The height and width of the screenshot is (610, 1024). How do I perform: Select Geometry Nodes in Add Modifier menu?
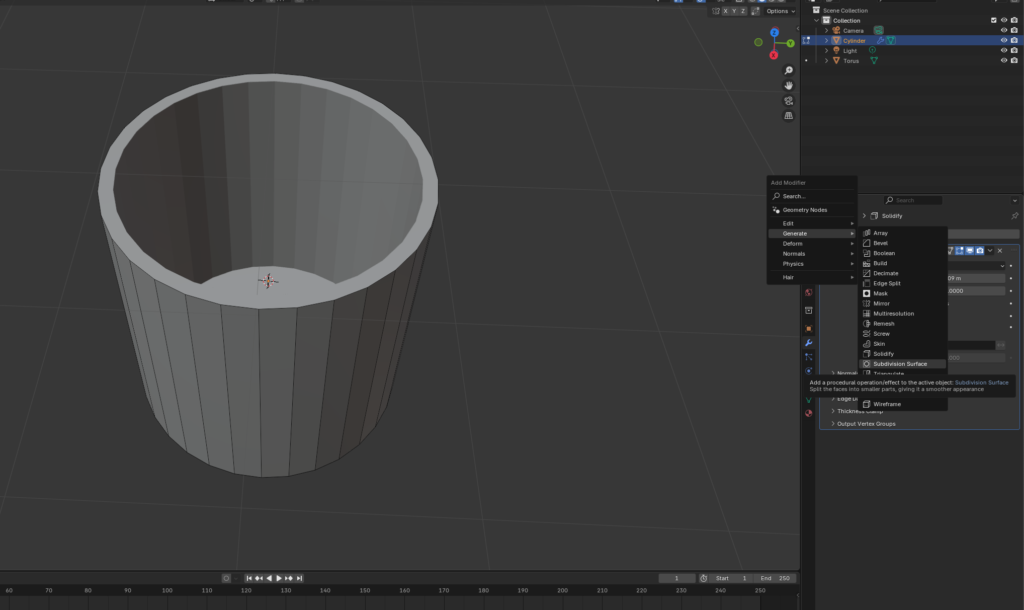(804, 210)
